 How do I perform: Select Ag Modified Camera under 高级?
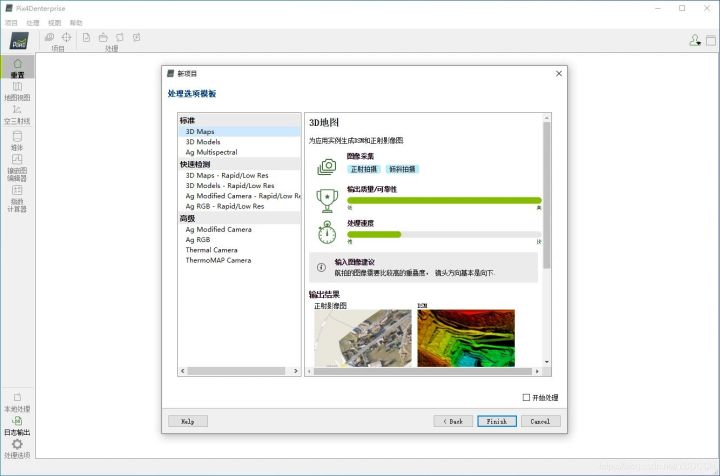pyautogui.click(x=239, y=230)
